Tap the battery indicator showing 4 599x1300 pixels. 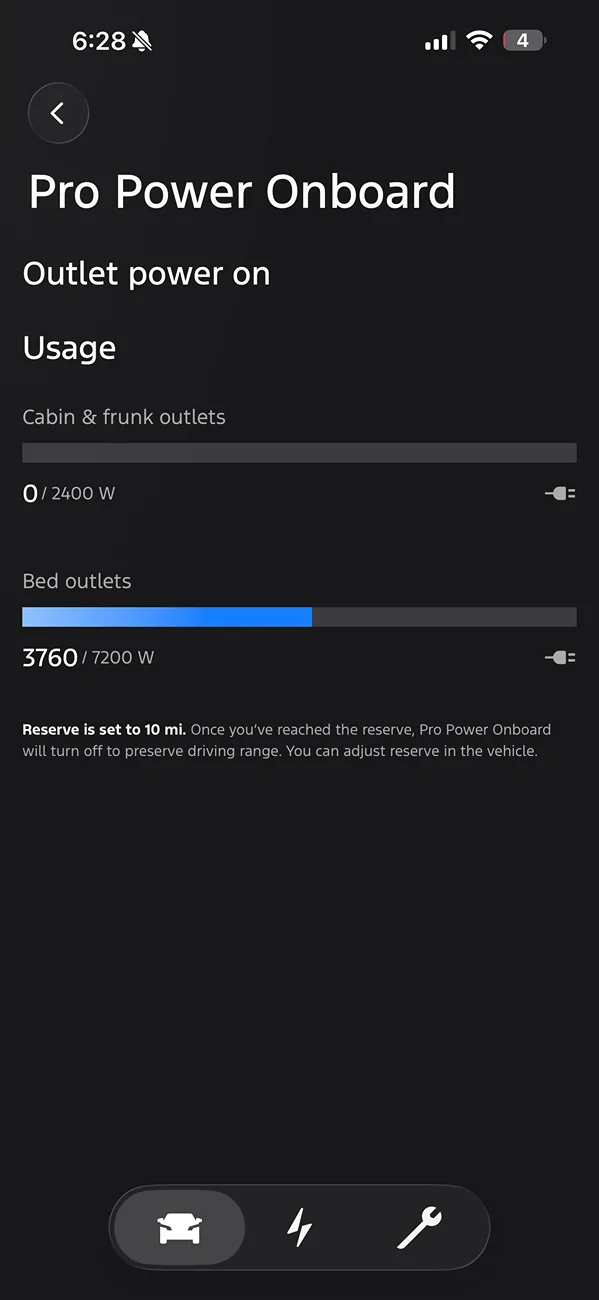(524, 40)
